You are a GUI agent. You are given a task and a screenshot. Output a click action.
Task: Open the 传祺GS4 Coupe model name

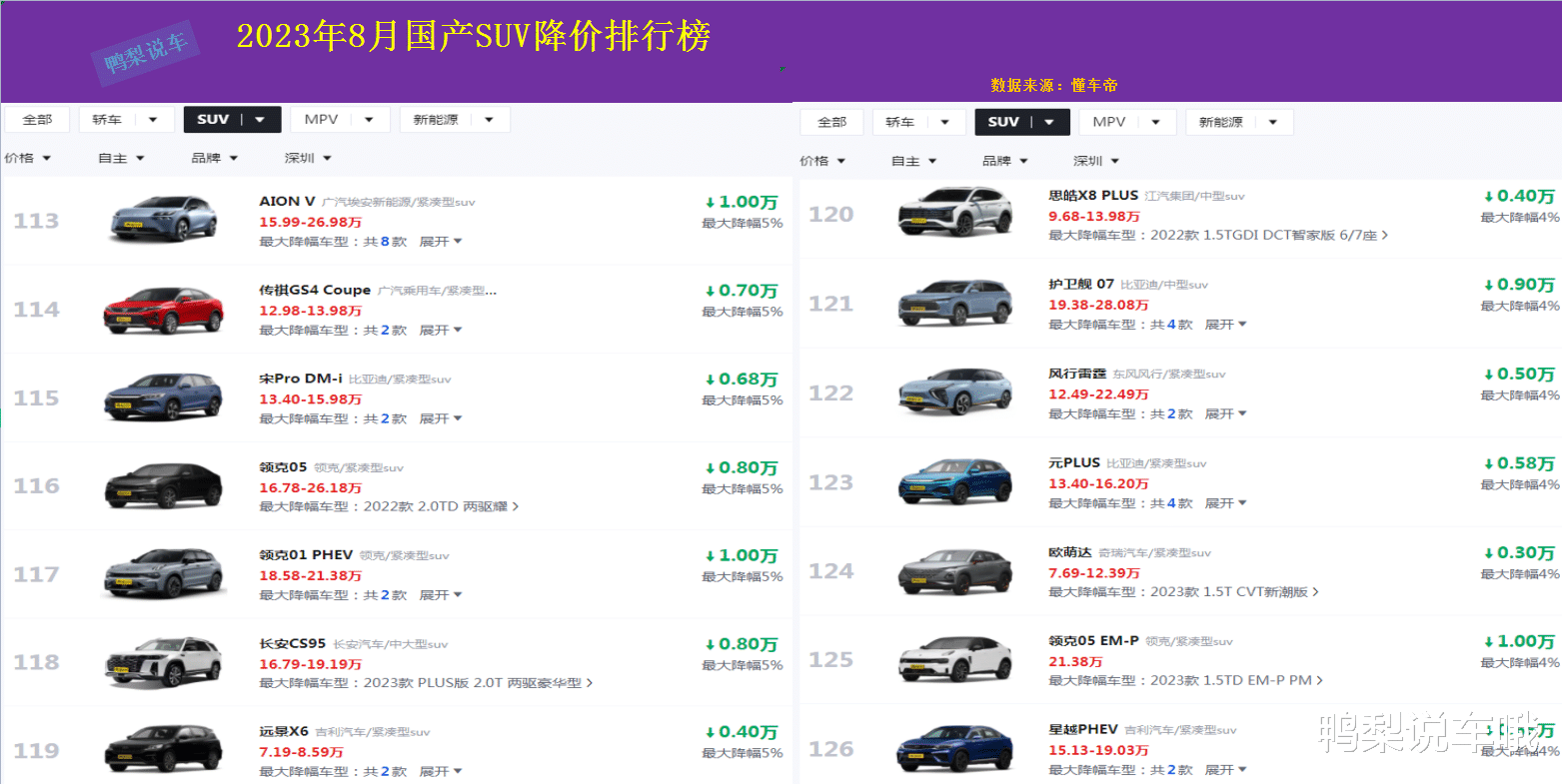(315, 291)
